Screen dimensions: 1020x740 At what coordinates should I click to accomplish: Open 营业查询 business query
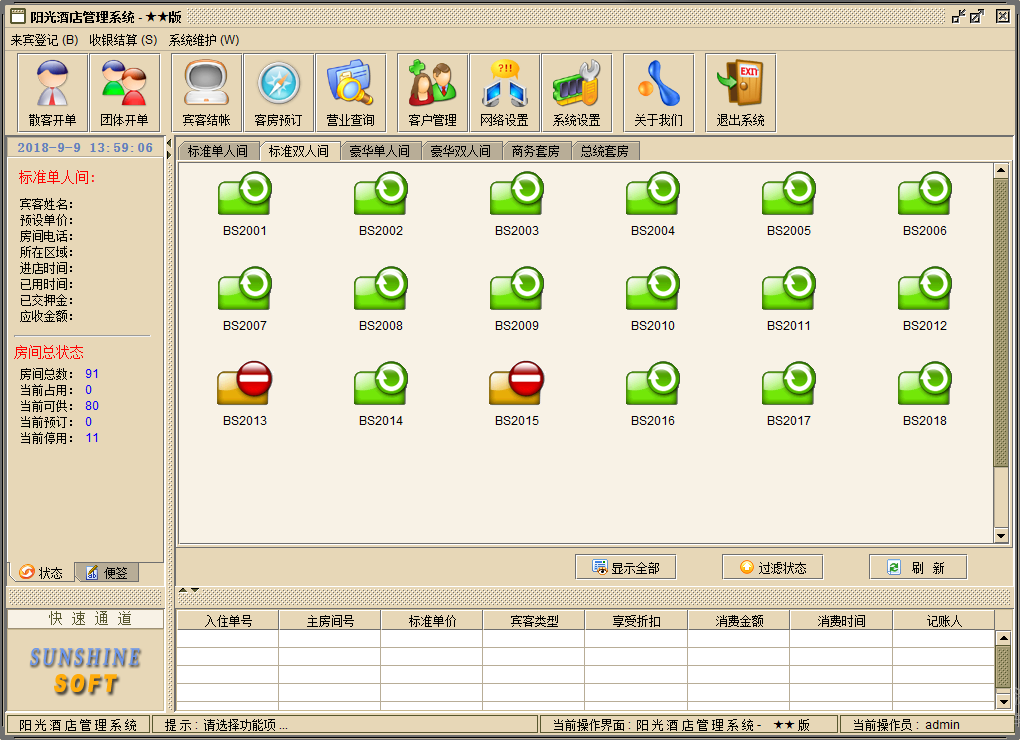(x=350, y=93)
